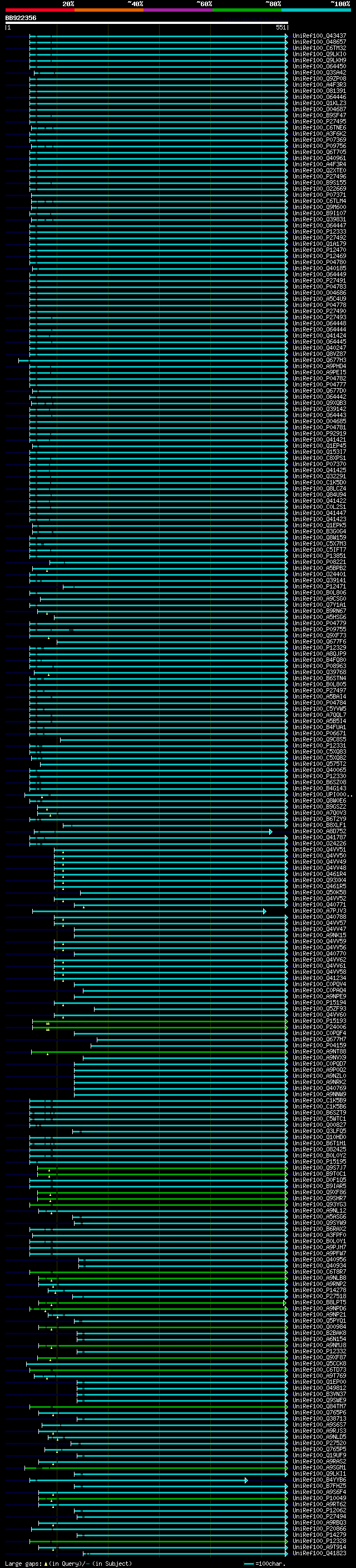356x1568 pixels.
Task: Select label UniRef100_Q2XTE0
Action: (x=319, y=170)
